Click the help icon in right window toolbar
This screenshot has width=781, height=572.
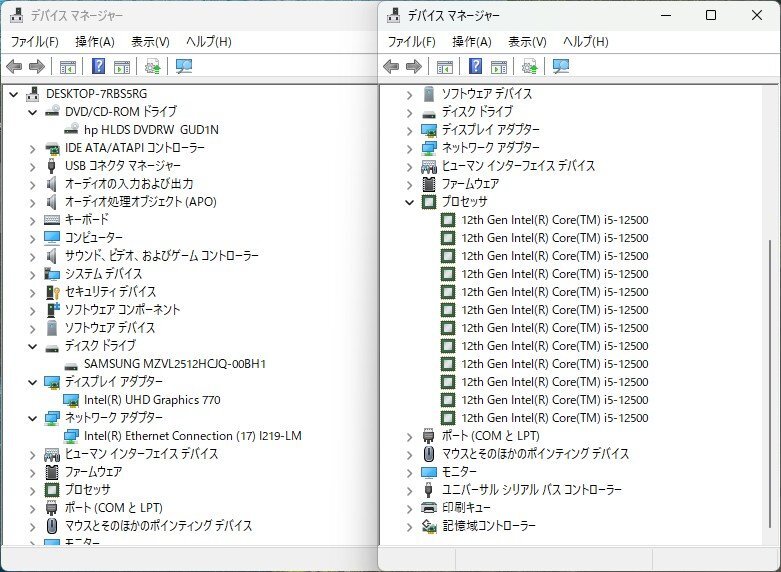[475, 67]
